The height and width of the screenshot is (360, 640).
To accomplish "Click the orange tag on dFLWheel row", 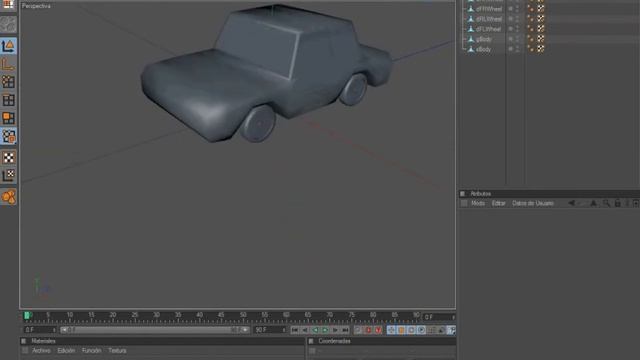I will pyautogui.click(x=531, y=29).
